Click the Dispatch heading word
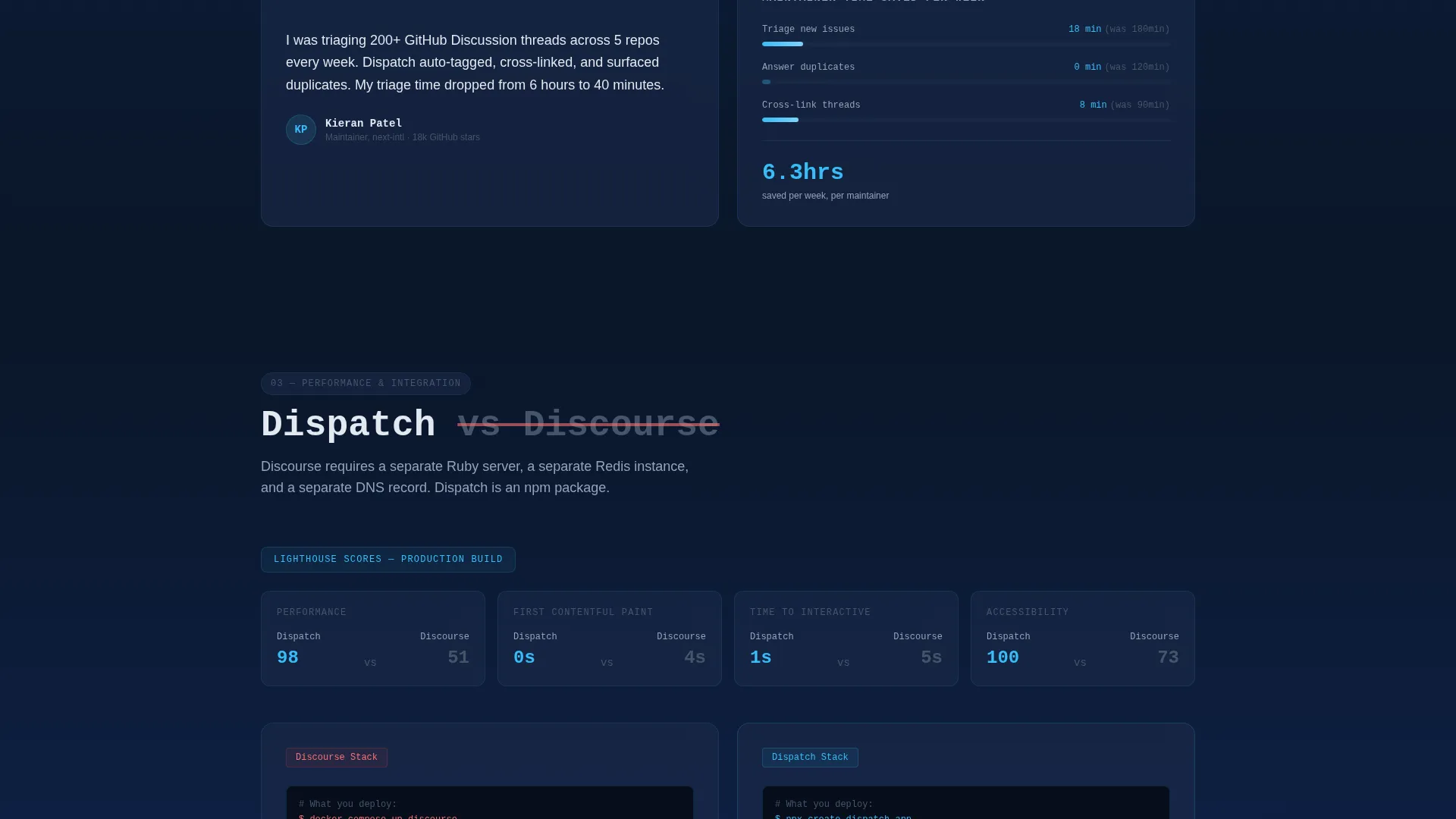Image resolution: width=1456 pixels, height=819 pixels. (348, 425)
